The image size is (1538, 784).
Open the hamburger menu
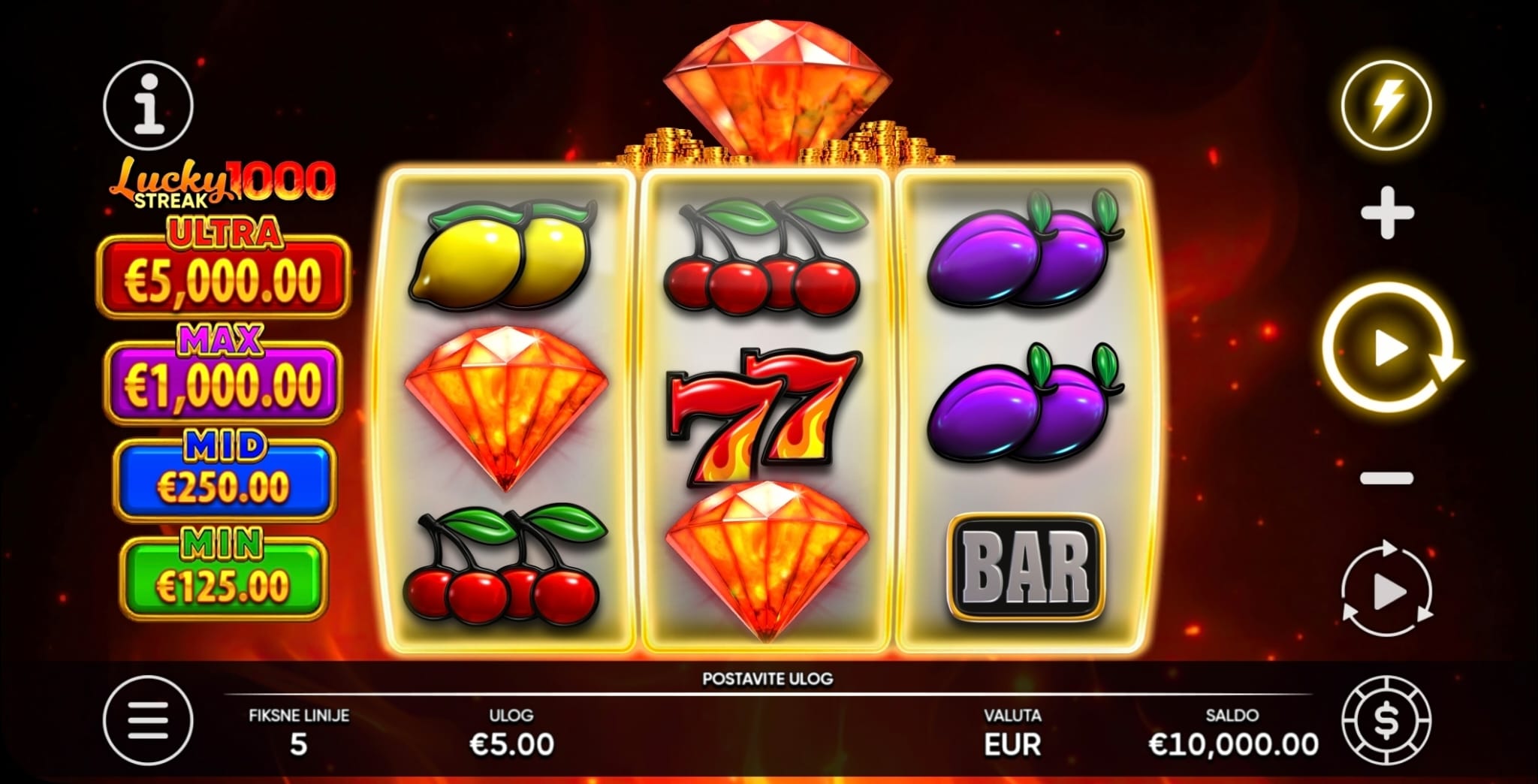(x=148, y=719)
